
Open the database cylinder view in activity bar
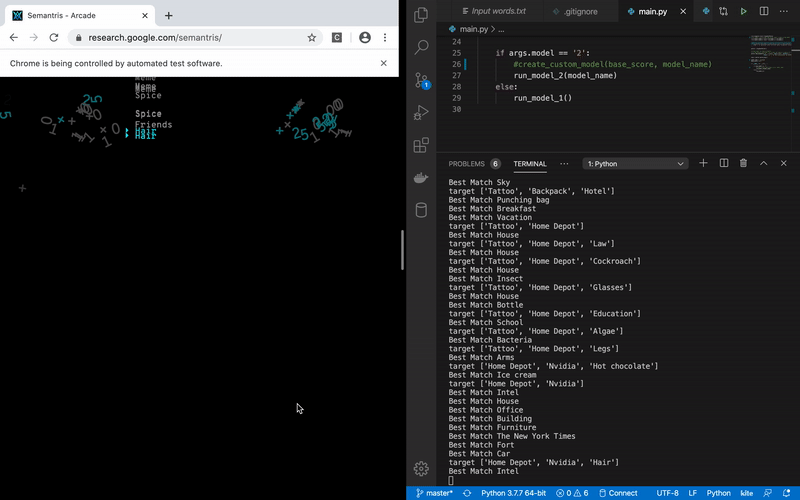click(x=421, y=210)
